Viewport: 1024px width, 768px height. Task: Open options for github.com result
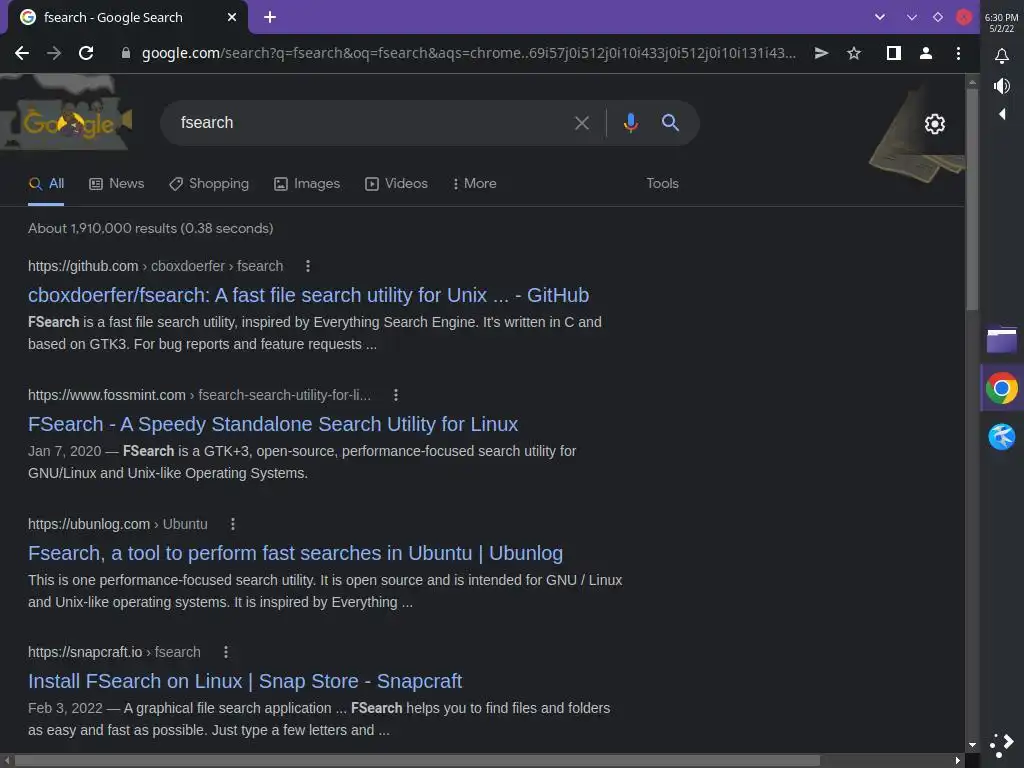(x=308, y=266)
